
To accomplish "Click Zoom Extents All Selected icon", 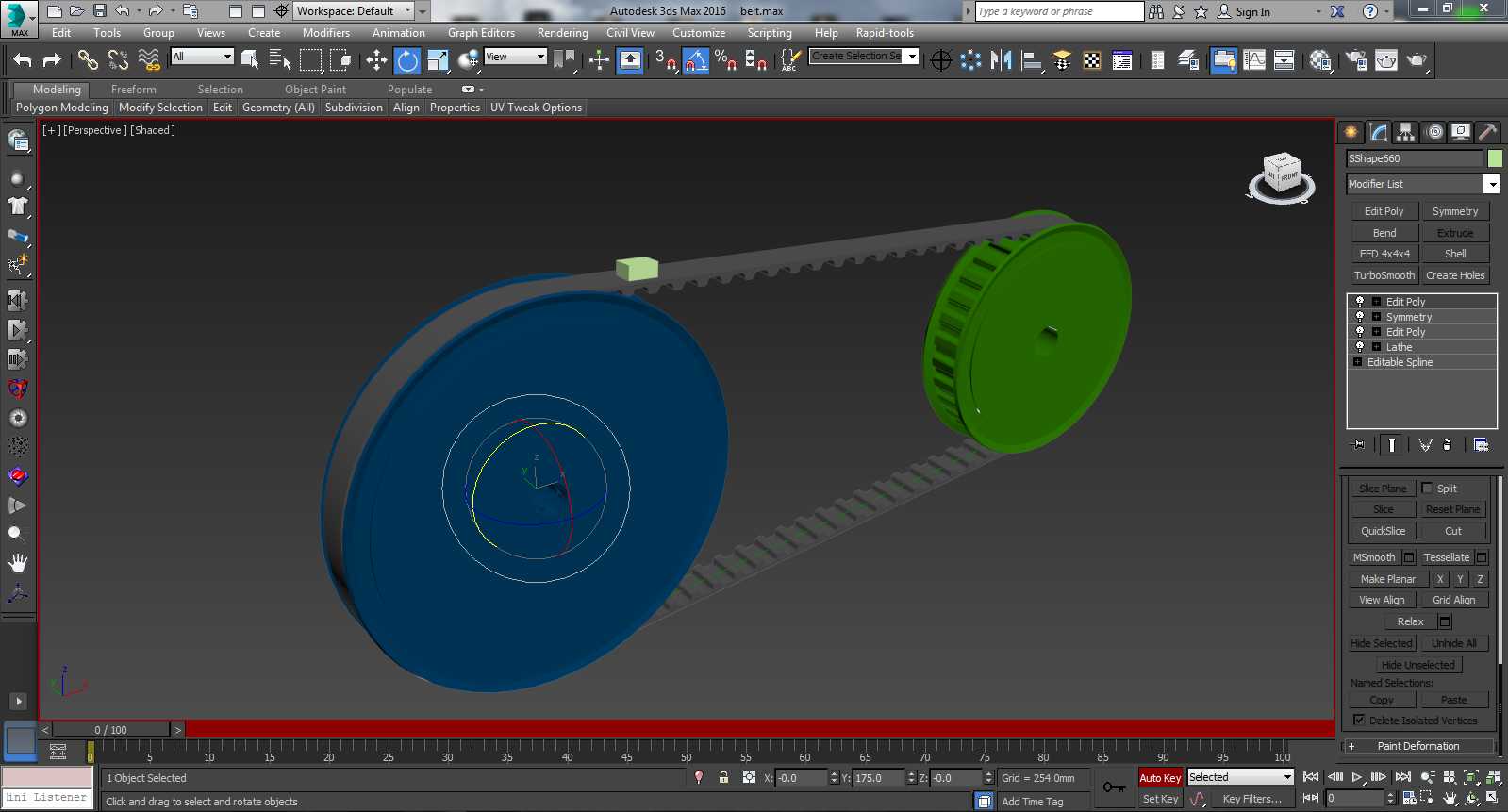I will point(1494,777).
